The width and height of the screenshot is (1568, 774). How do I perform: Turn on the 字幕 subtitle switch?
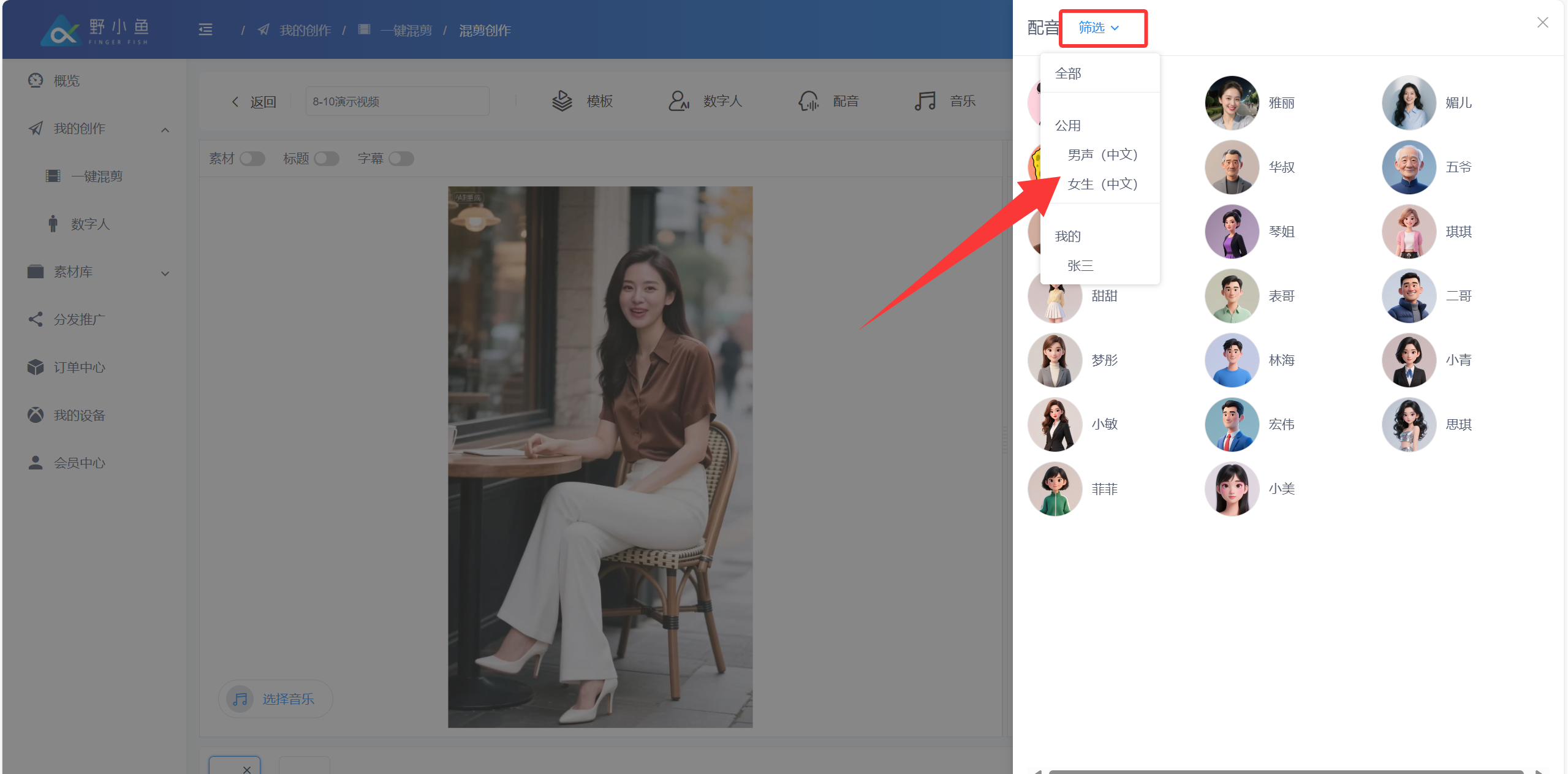[401, 159]
